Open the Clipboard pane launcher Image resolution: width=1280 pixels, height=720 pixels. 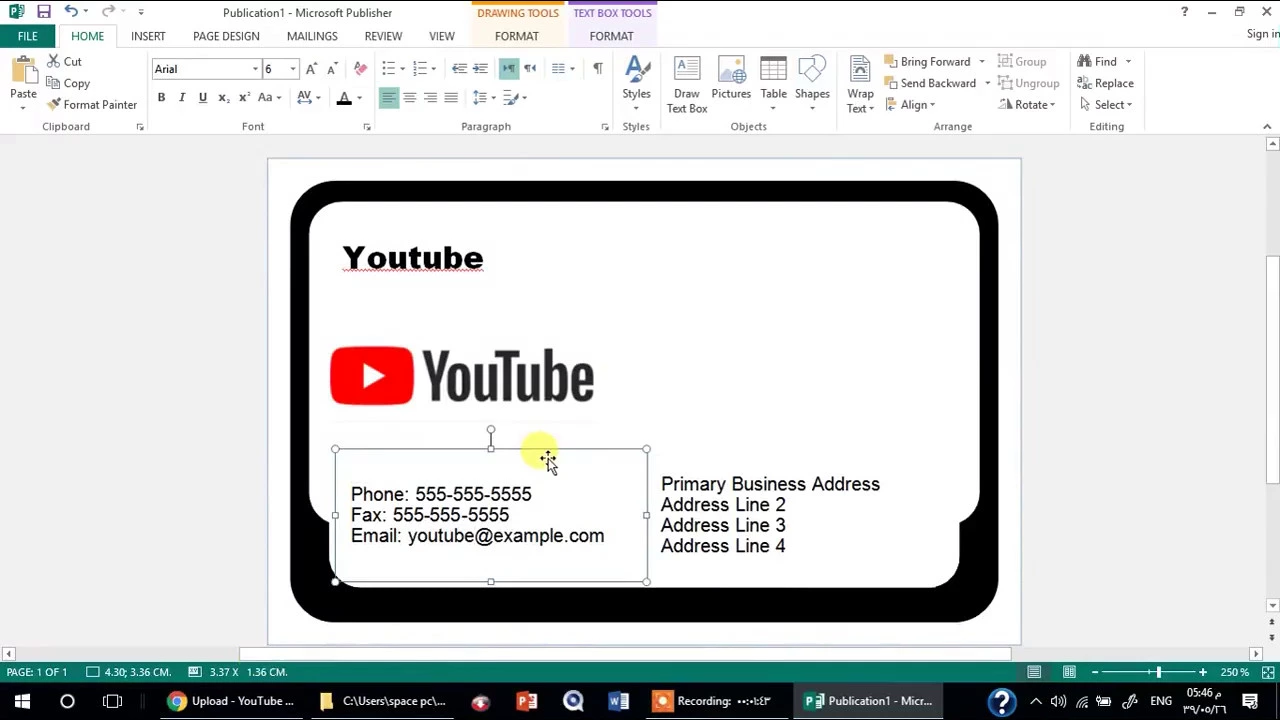(140, 127)
